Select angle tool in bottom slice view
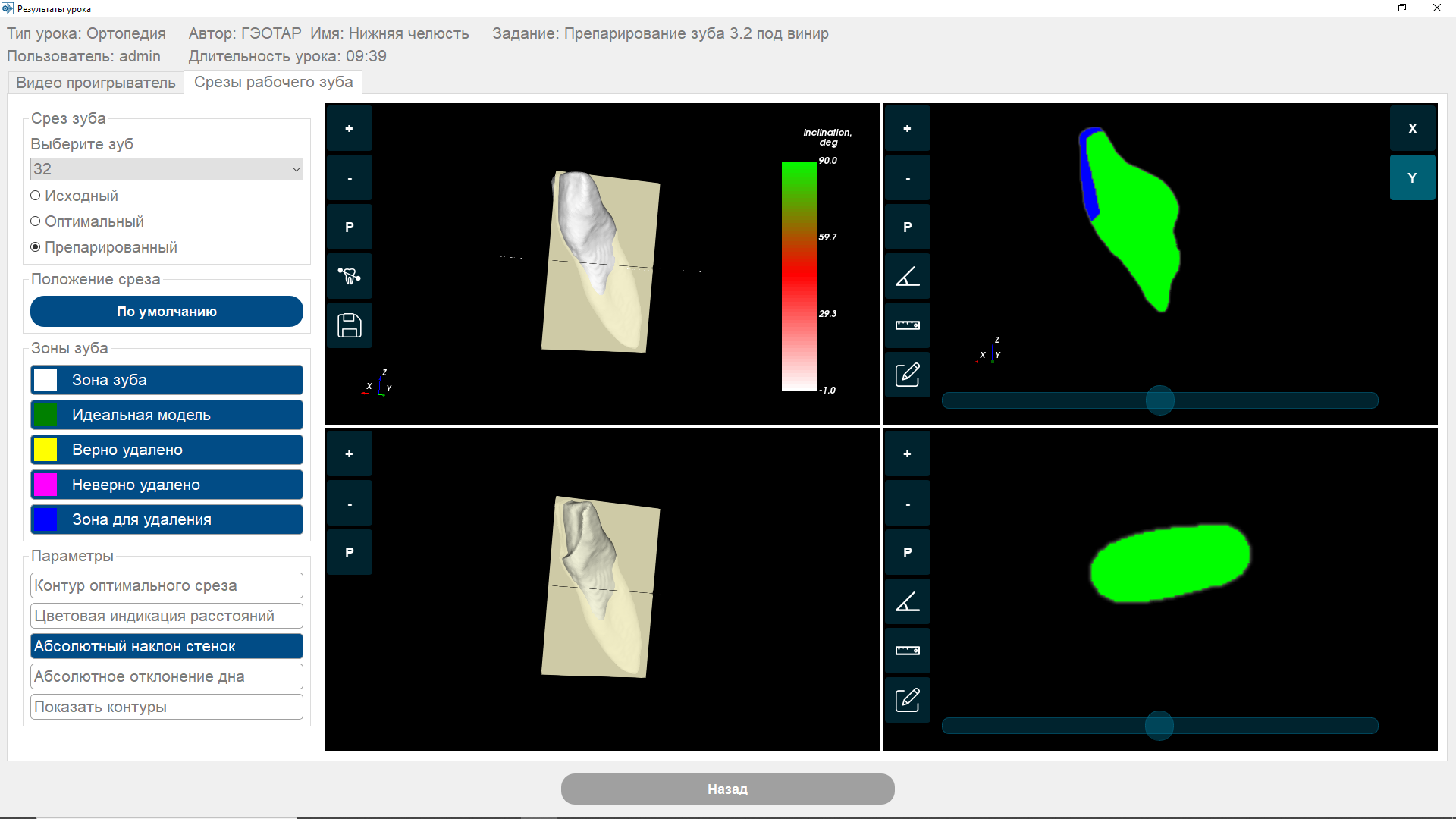The width and height of the screenshot is (1456, 819). (x=907, y=601)
